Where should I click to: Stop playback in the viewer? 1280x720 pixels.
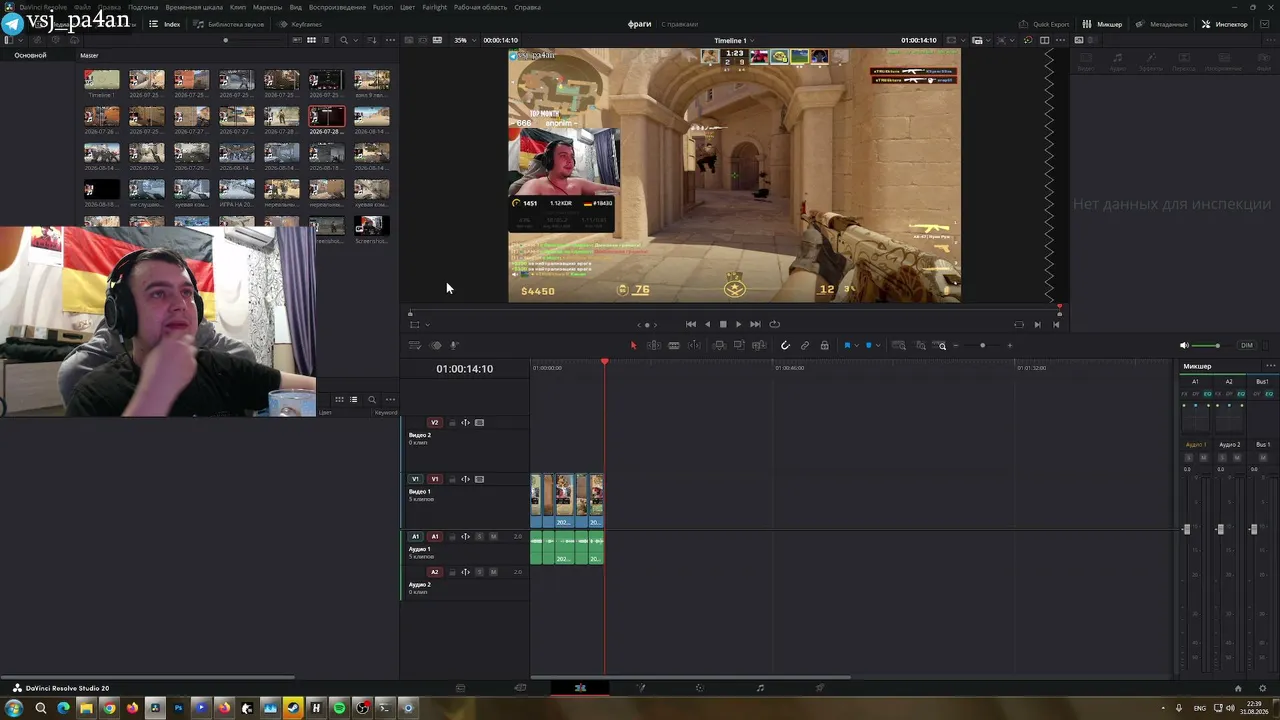723,324
